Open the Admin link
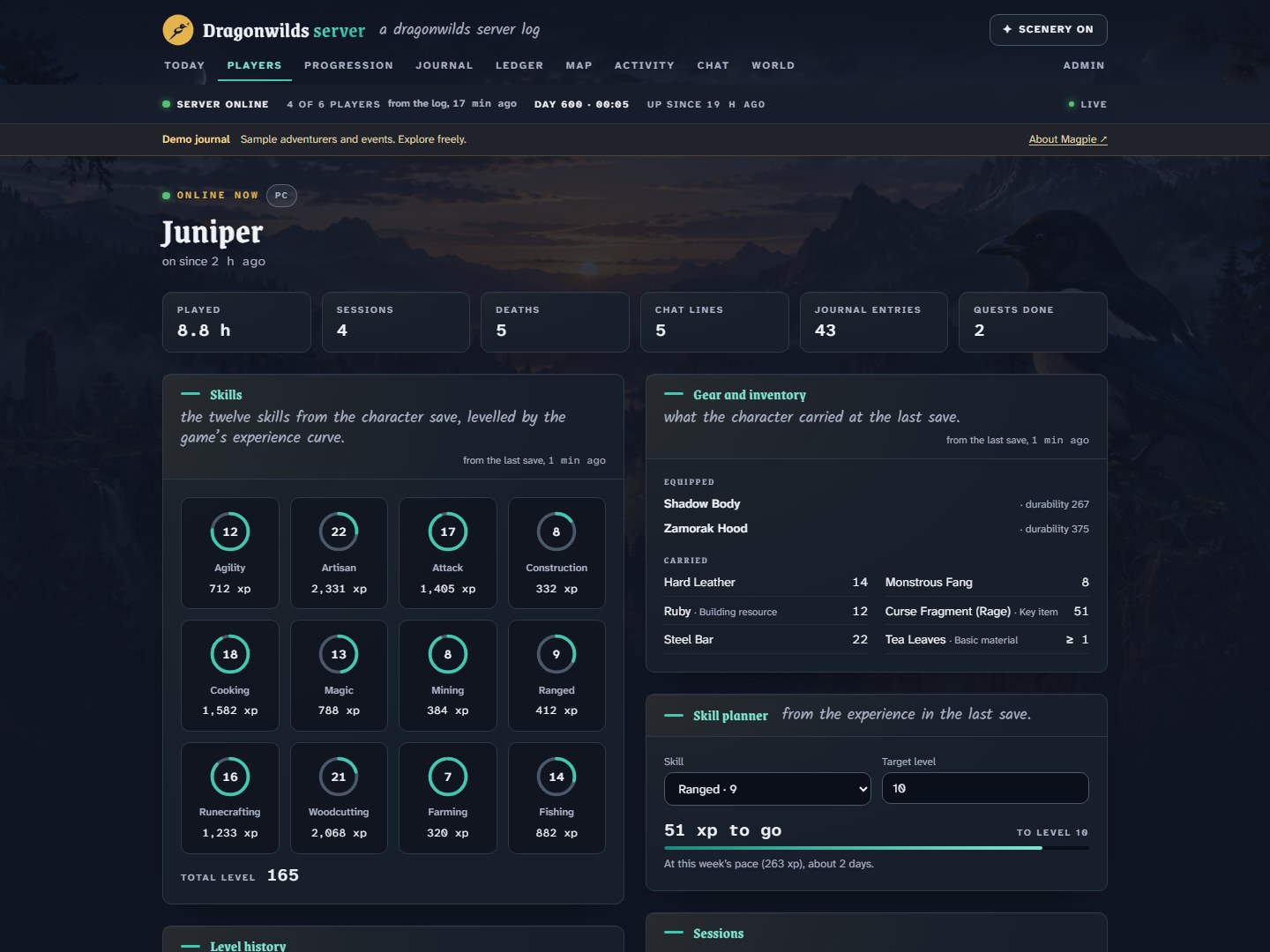This screenshot has height=952, width=1270. tap(1083, 65)
